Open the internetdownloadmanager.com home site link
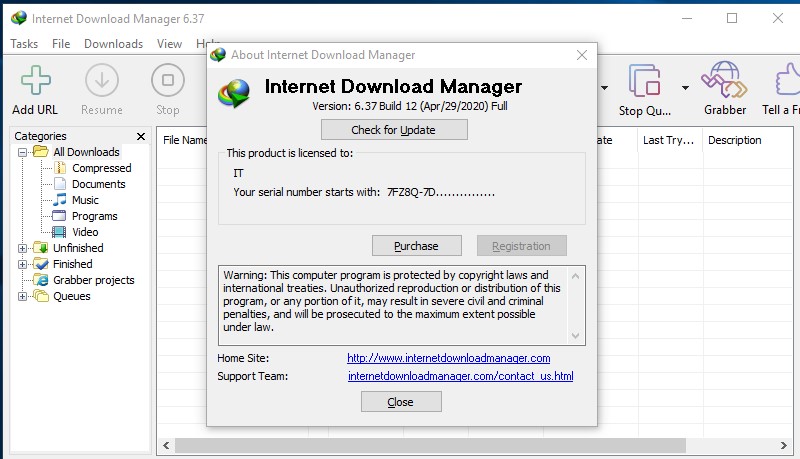The width and height of the screenshot is (800, 459). pyautogui.click(x=448, y=358)
